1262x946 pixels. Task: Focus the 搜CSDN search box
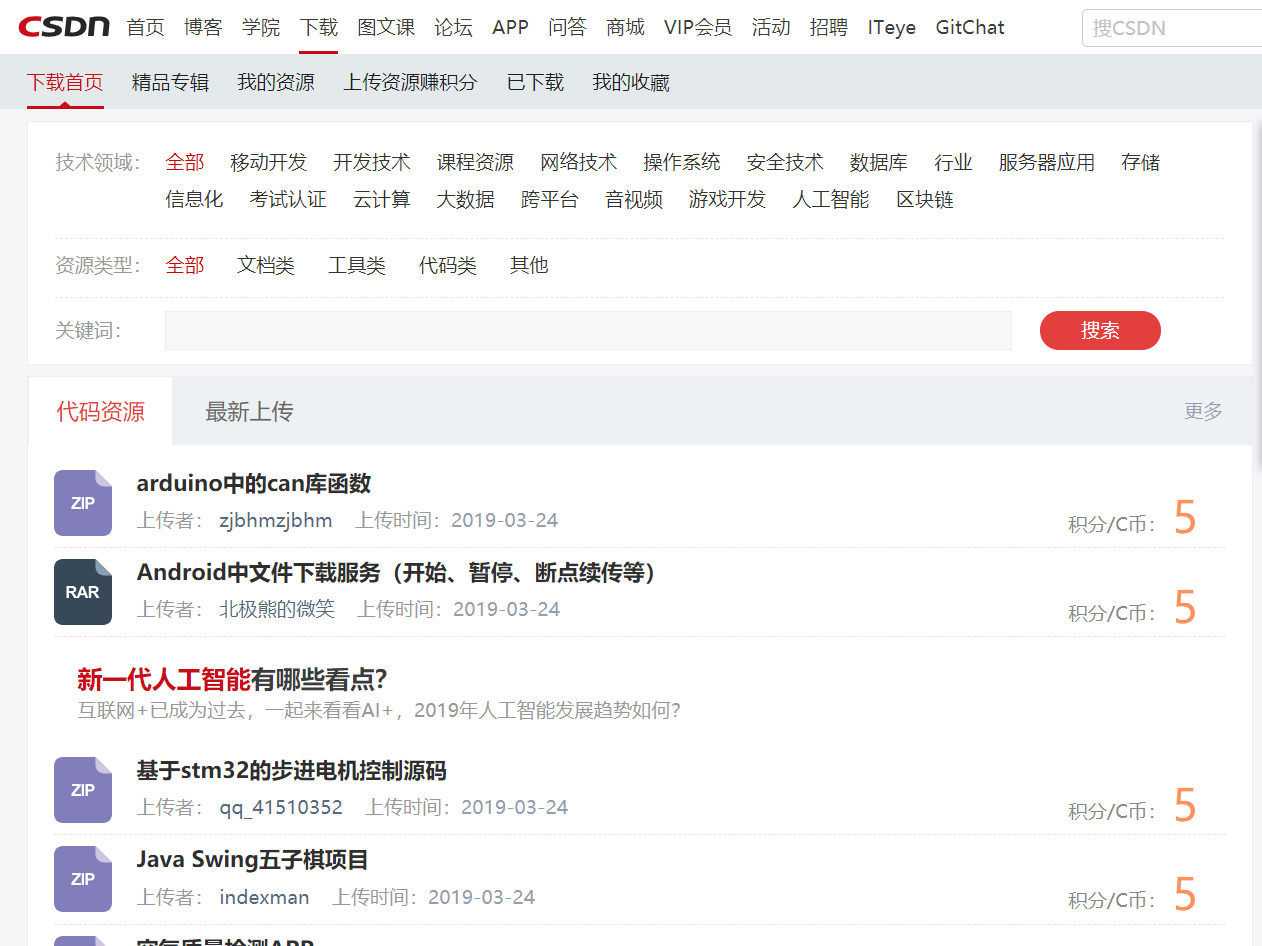pos(1170,28)
